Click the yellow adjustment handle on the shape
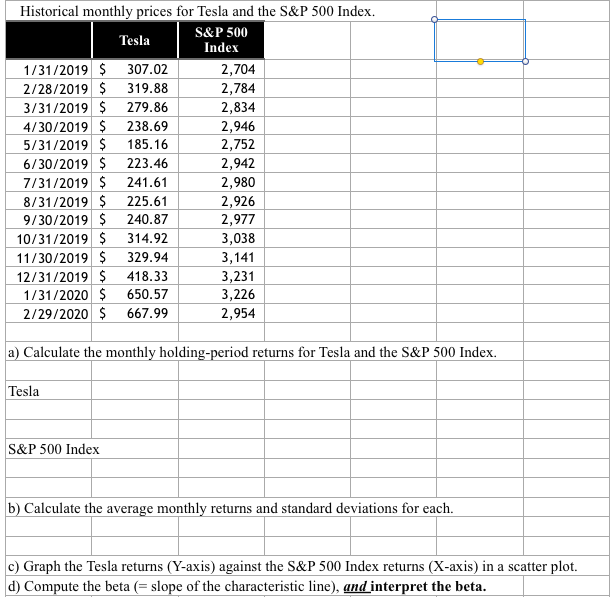This screenshot has width=610, height=597. tap(480, 61)
